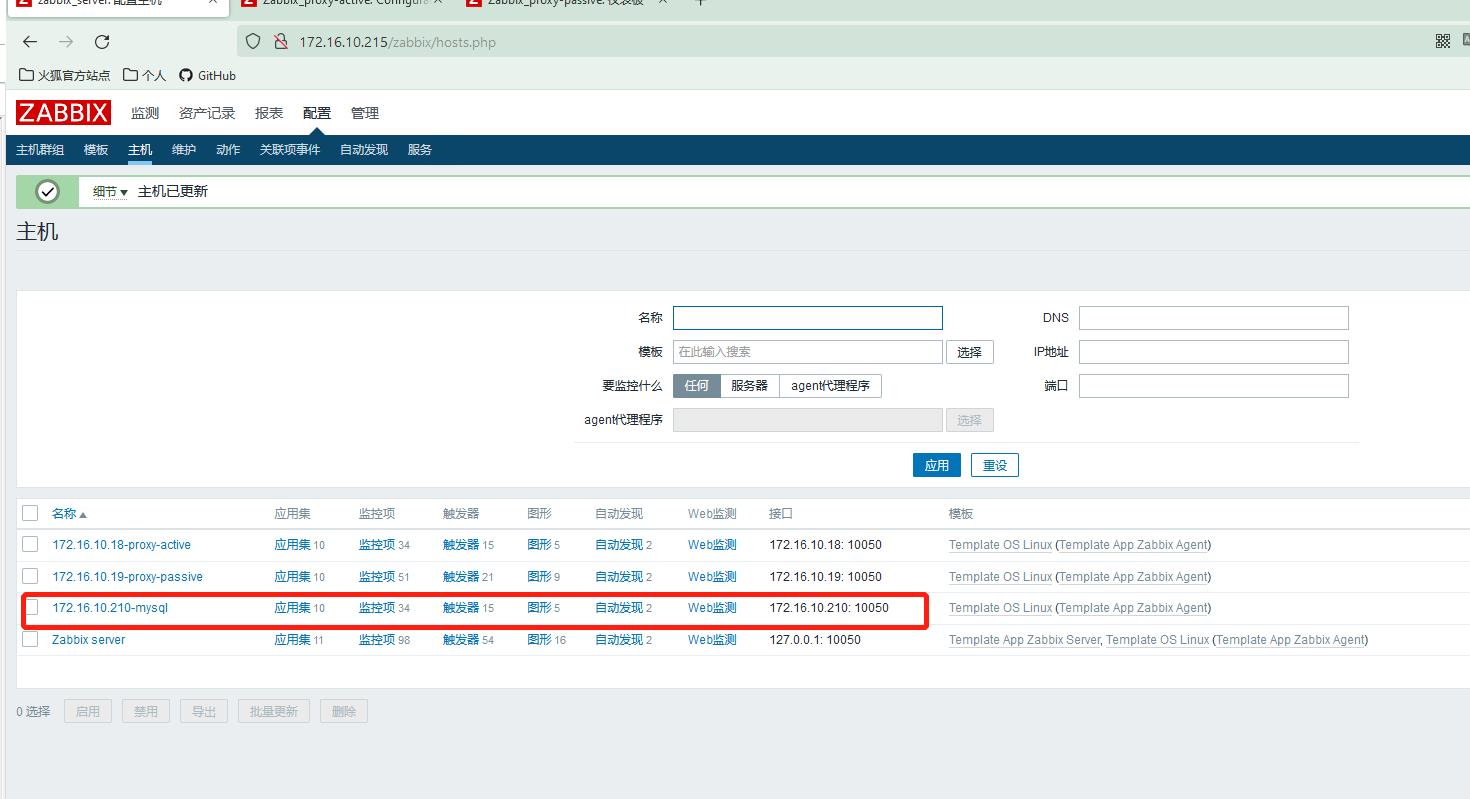Expand the 细节 details dropdown
Image resolution: width=1470 pixels, height=799 pixels.
point(110,191)
